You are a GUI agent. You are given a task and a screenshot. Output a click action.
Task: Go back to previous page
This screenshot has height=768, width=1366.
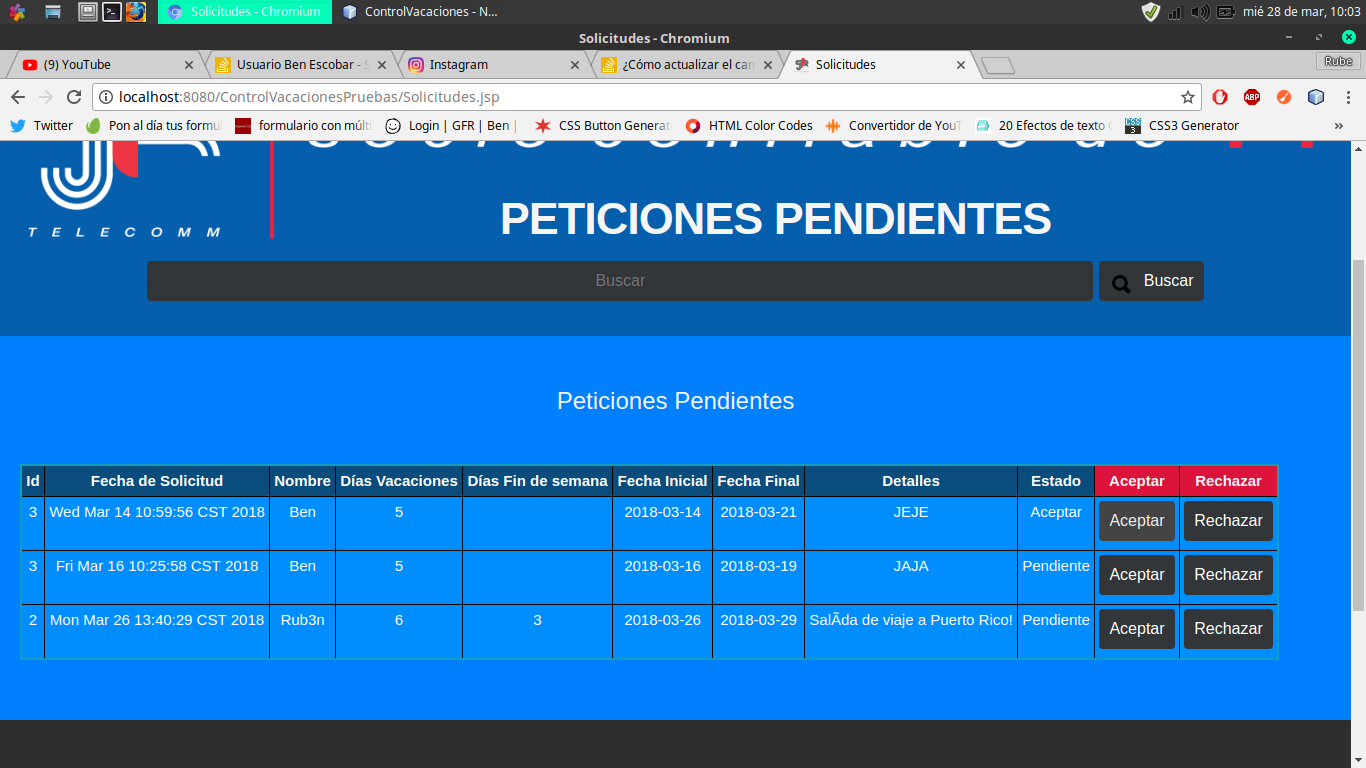(x=17, y=97)
